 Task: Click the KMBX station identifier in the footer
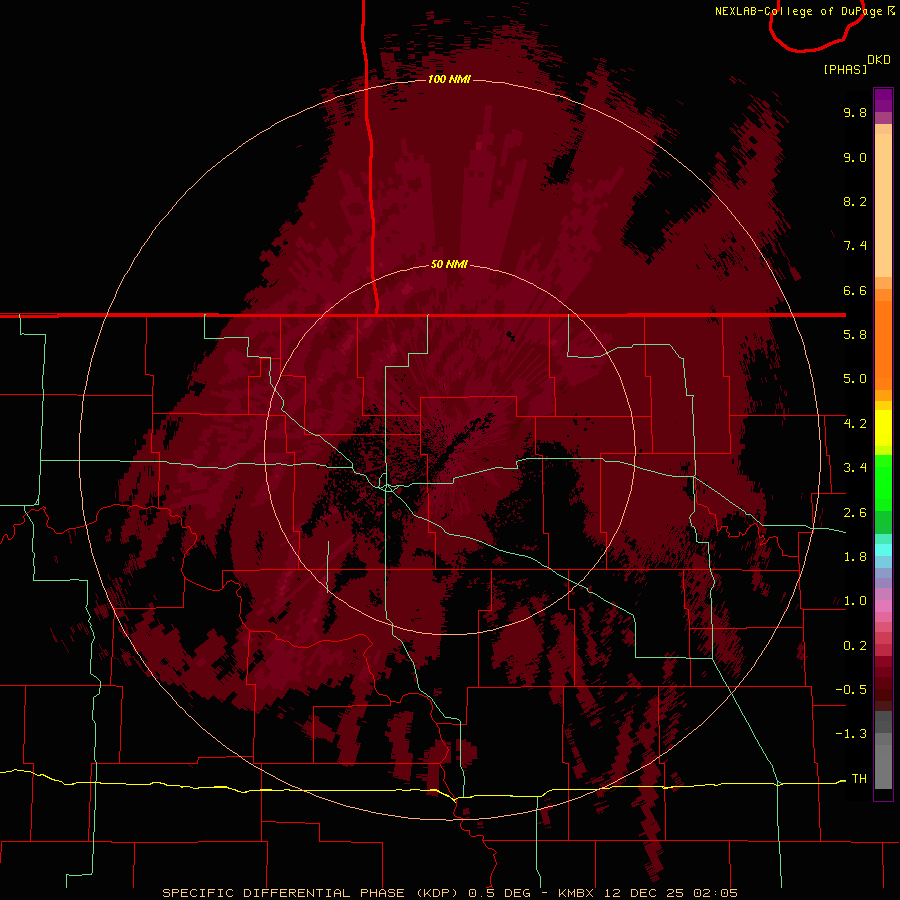[577, 893]
